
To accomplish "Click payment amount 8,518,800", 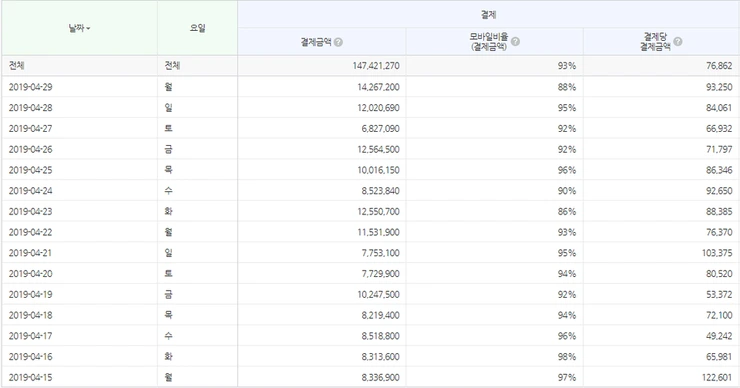I will tap(380, 336).
